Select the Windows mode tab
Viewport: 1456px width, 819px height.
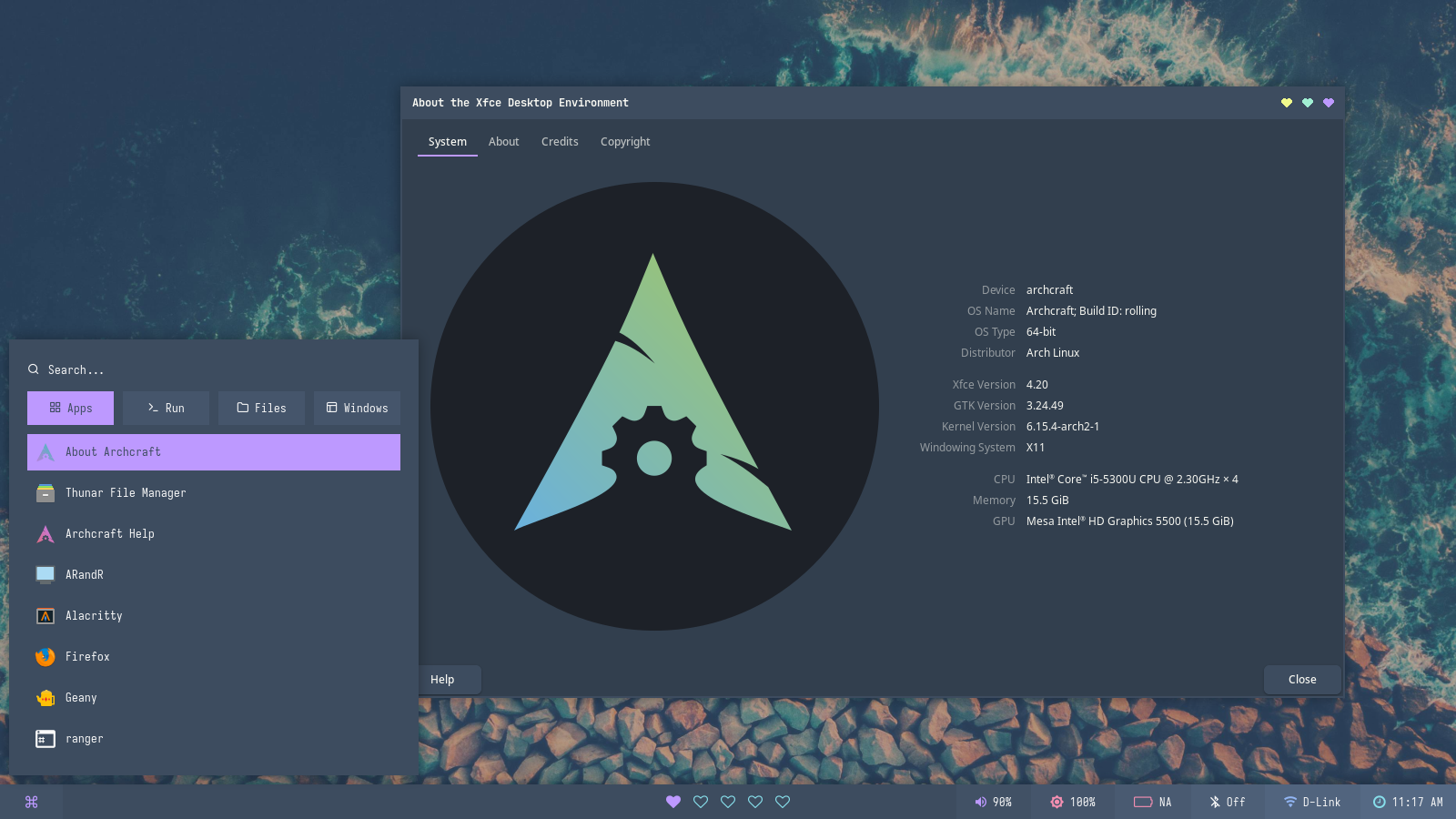pos(357,408)
